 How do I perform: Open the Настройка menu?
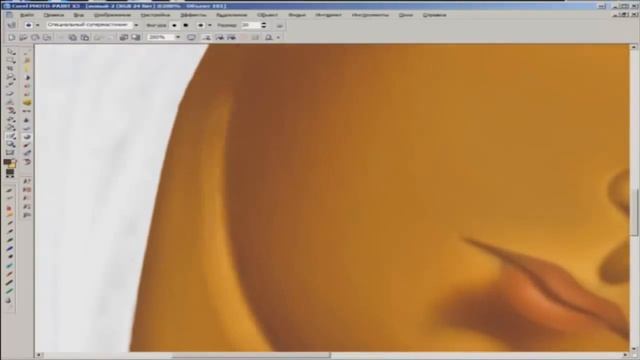(155, 15)
